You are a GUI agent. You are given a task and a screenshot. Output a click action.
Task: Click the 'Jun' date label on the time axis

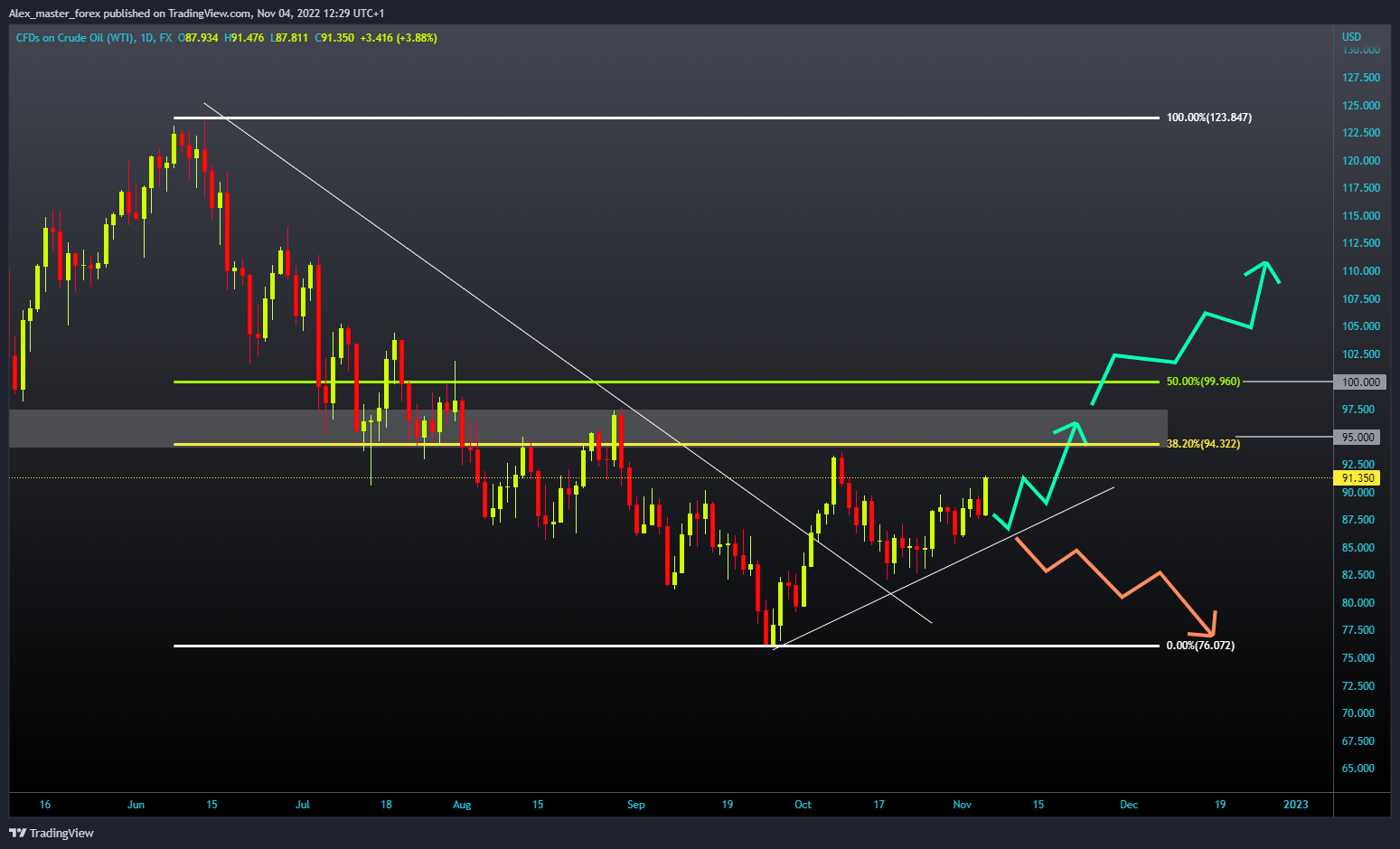pyautogui.click(x=136, y=805)
